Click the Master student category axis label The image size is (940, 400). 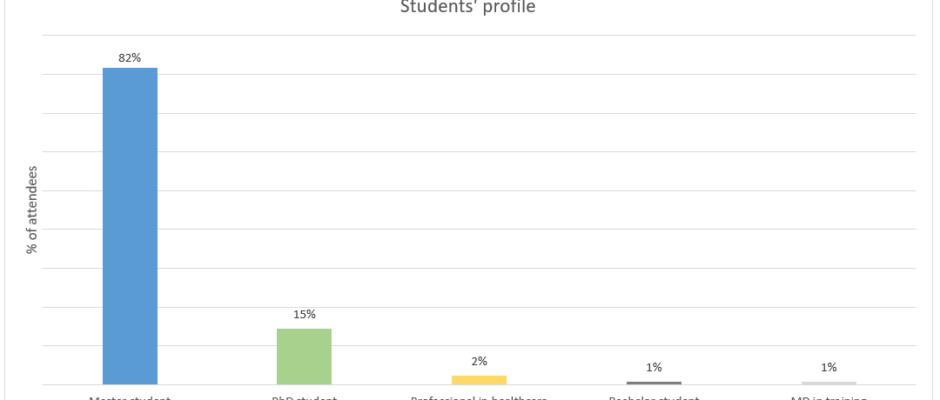(x=129, y=397)
